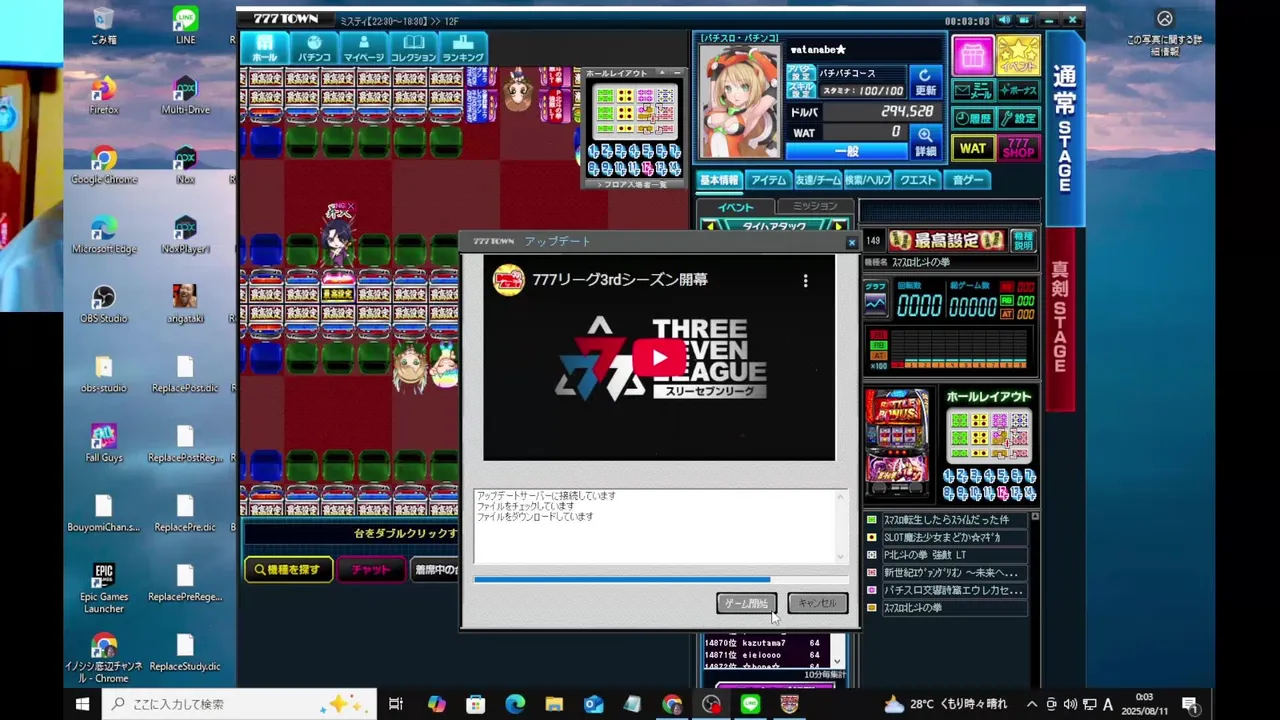Open Epic Games Launcher shortcut
Image resolution: width=1280 pixels, height=720 pixels.
[104, 588]
